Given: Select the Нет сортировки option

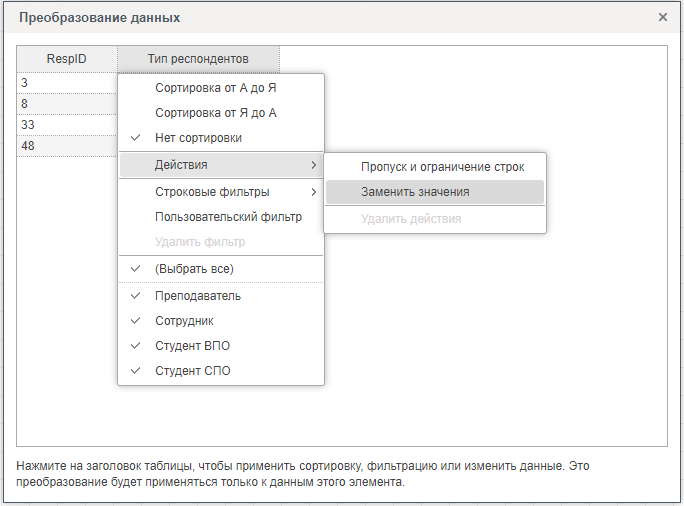Looking at the screenshot, I should click(x=198, y=138).
